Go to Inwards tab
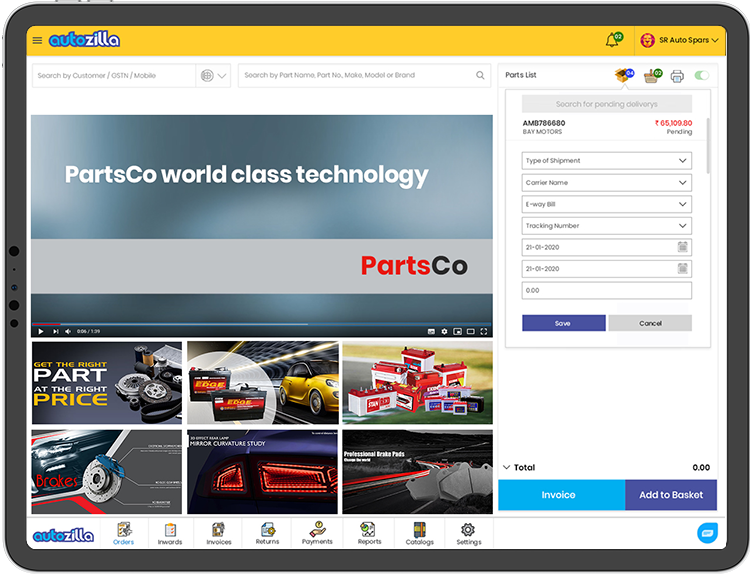 click(x=170, y=533)
